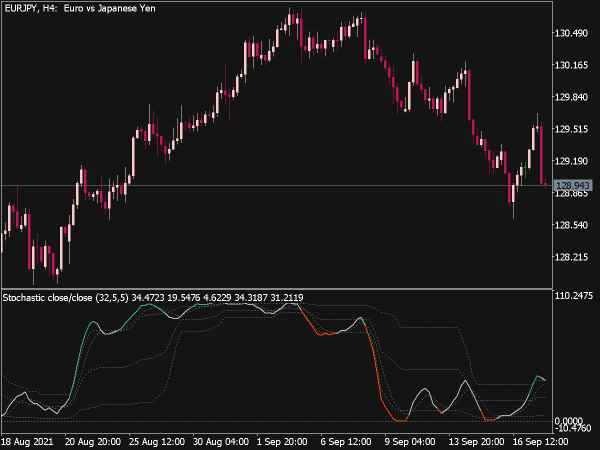600x450 pixels.
Task: Click time axis label 25 Aug 12:00
Action: pyautogui.click(x=157, y=442)
